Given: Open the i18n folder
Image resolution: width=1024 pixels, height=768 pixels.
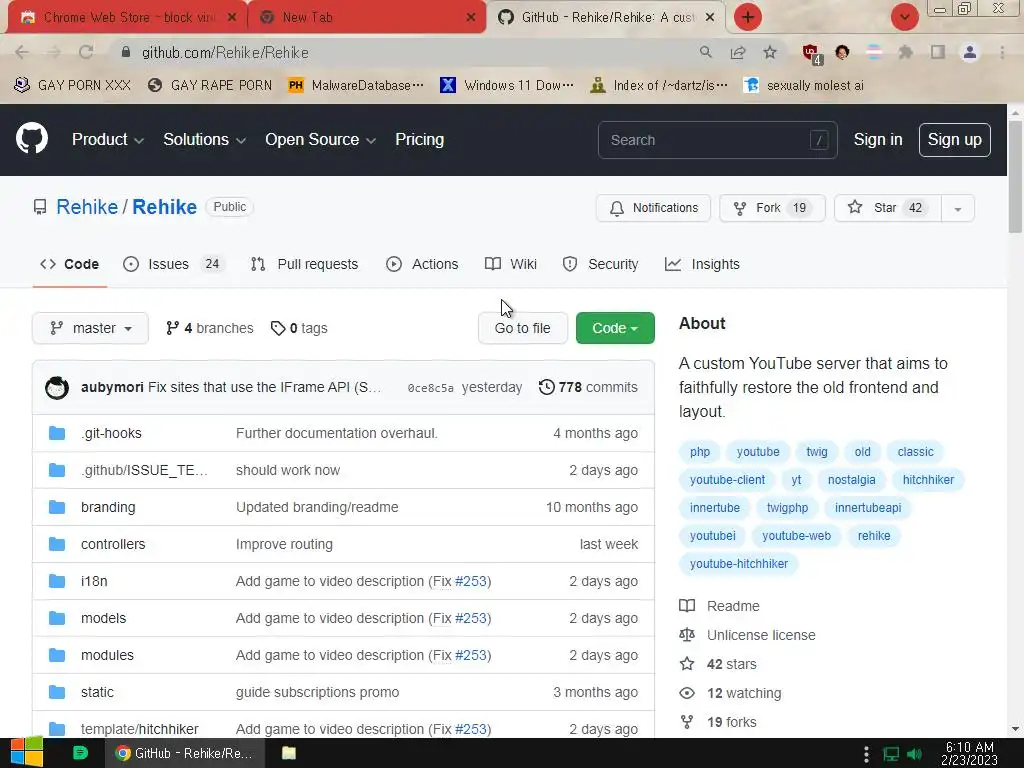Looking at the screenshot, I should [94, 581].
